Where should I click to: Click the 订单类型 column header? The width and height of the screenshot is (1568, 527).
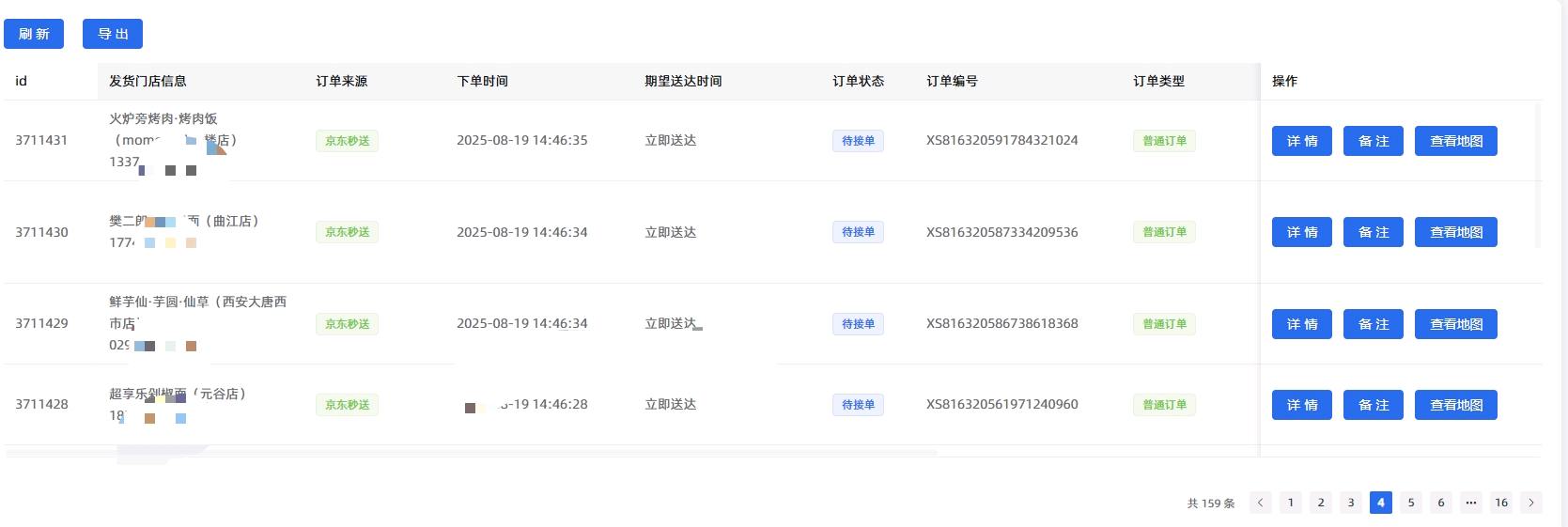[1159, 82]
